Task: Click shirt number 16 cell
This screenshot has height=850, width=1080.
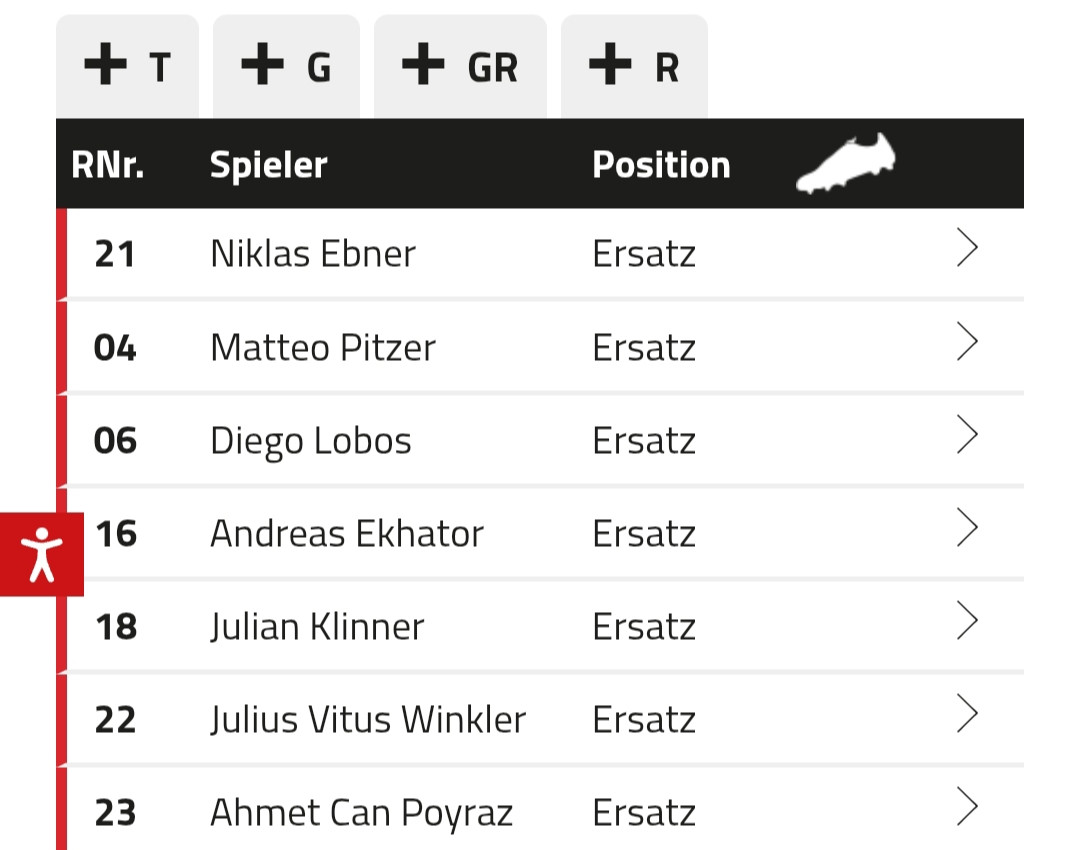Action: click(x=116, y=534)
